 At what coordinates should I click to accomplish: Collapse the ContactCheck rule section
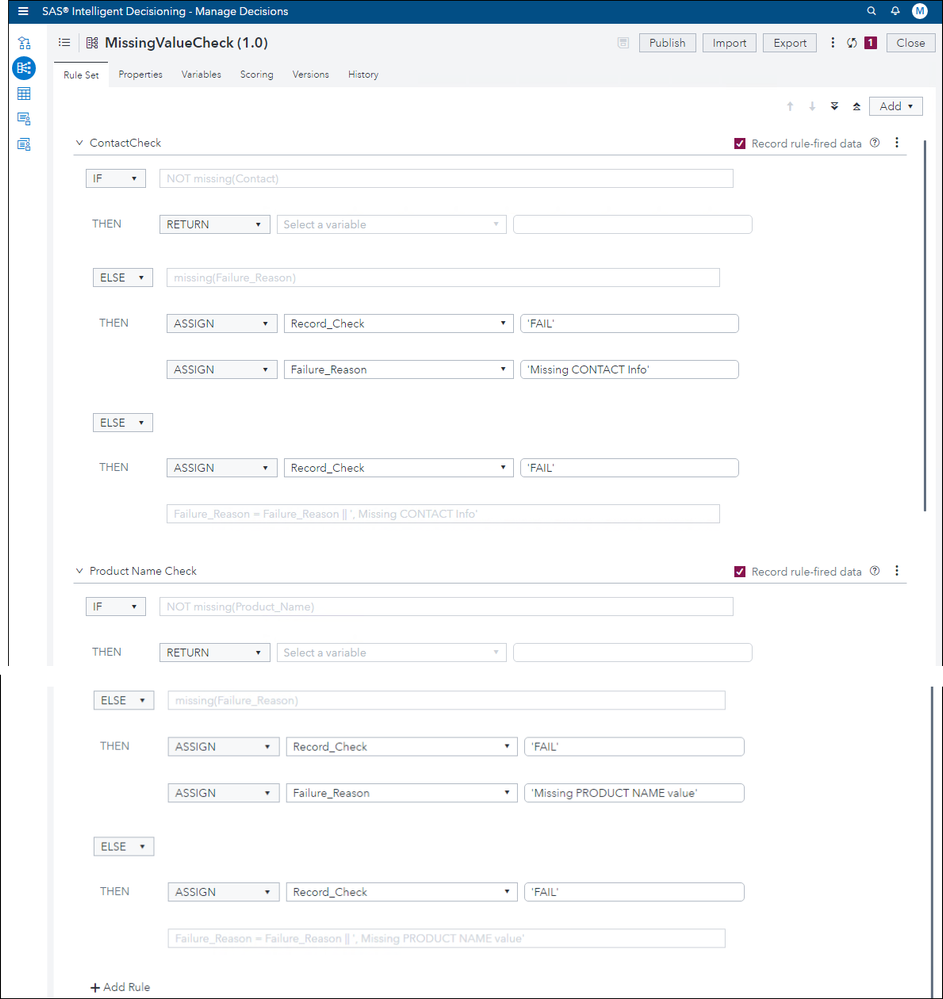click(79, 143)
